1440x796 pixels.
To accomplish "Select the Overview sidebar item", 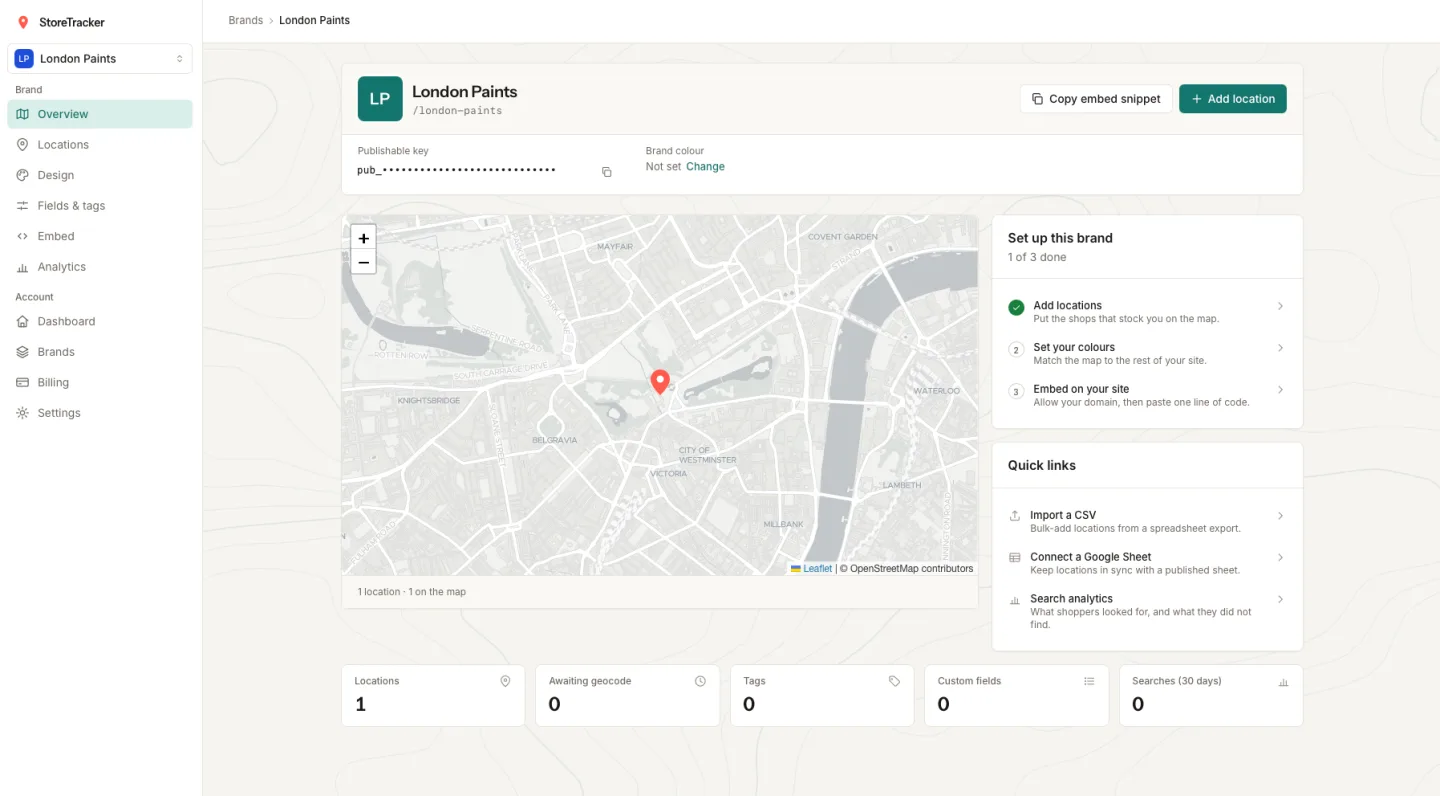I will pos(100,114).
